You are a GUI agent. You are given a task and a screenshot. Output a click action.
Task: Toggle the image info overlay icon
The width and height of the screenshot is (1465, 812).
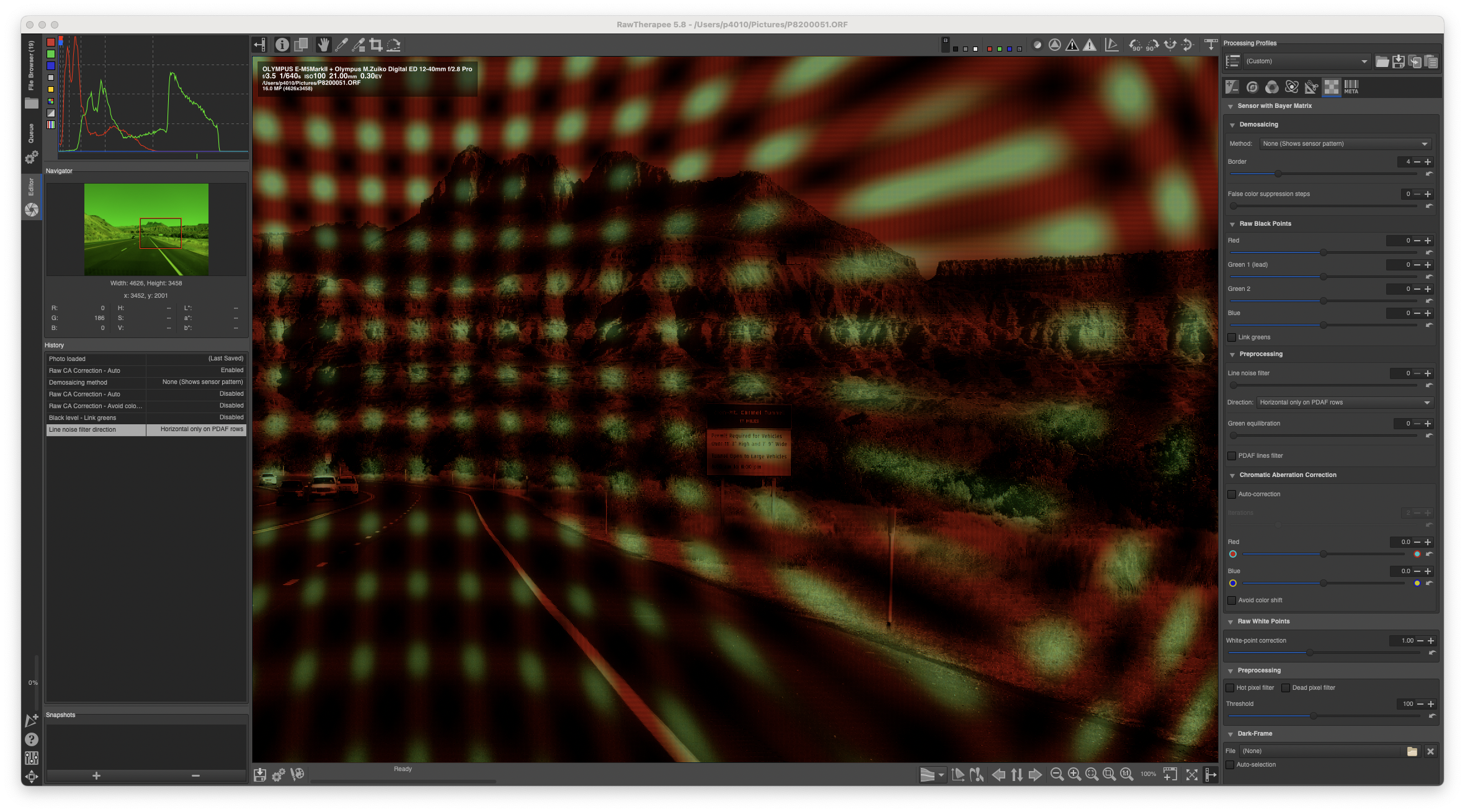pos(282,45)
